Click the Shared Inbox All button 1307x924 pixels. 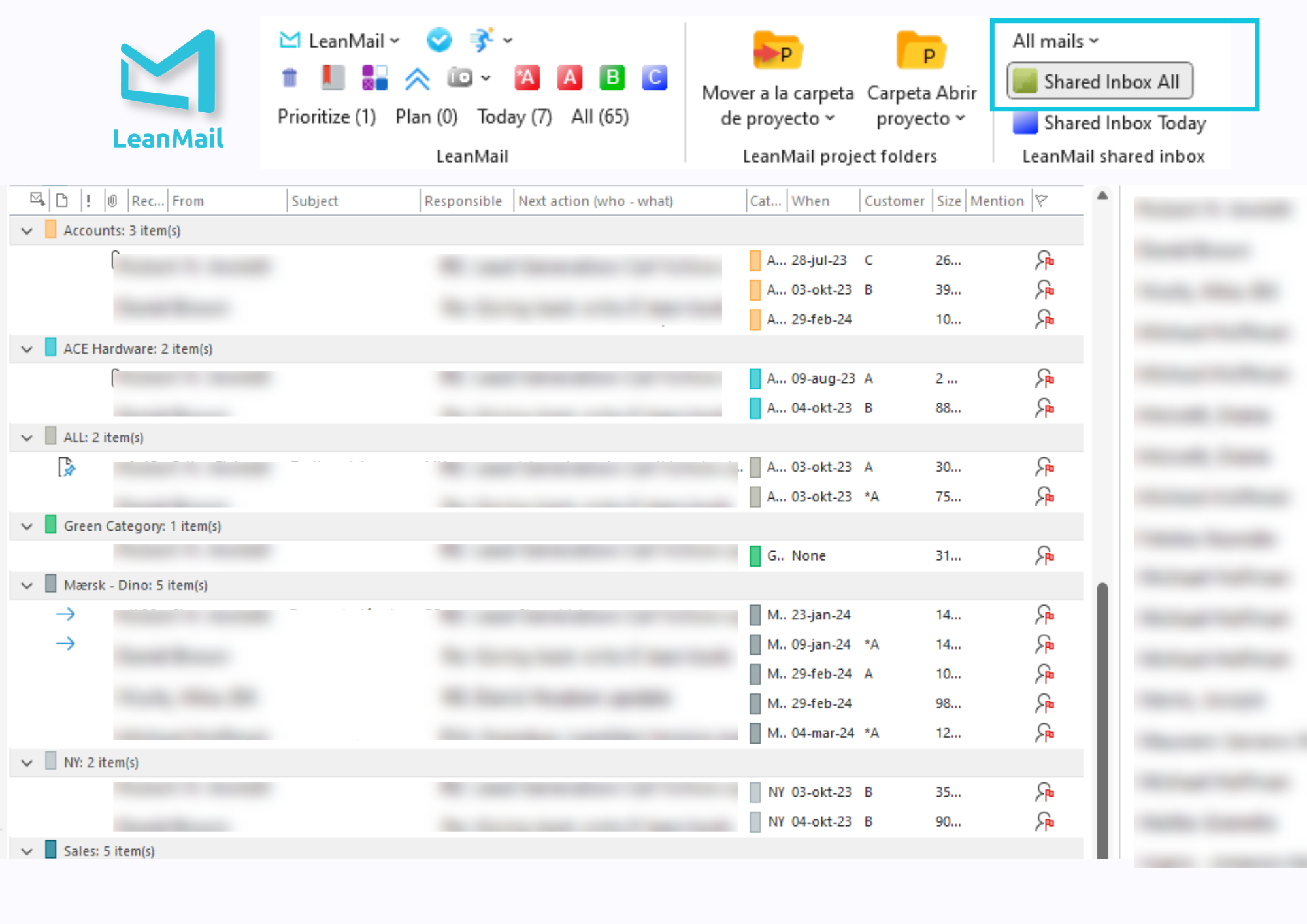[1099, 81]
